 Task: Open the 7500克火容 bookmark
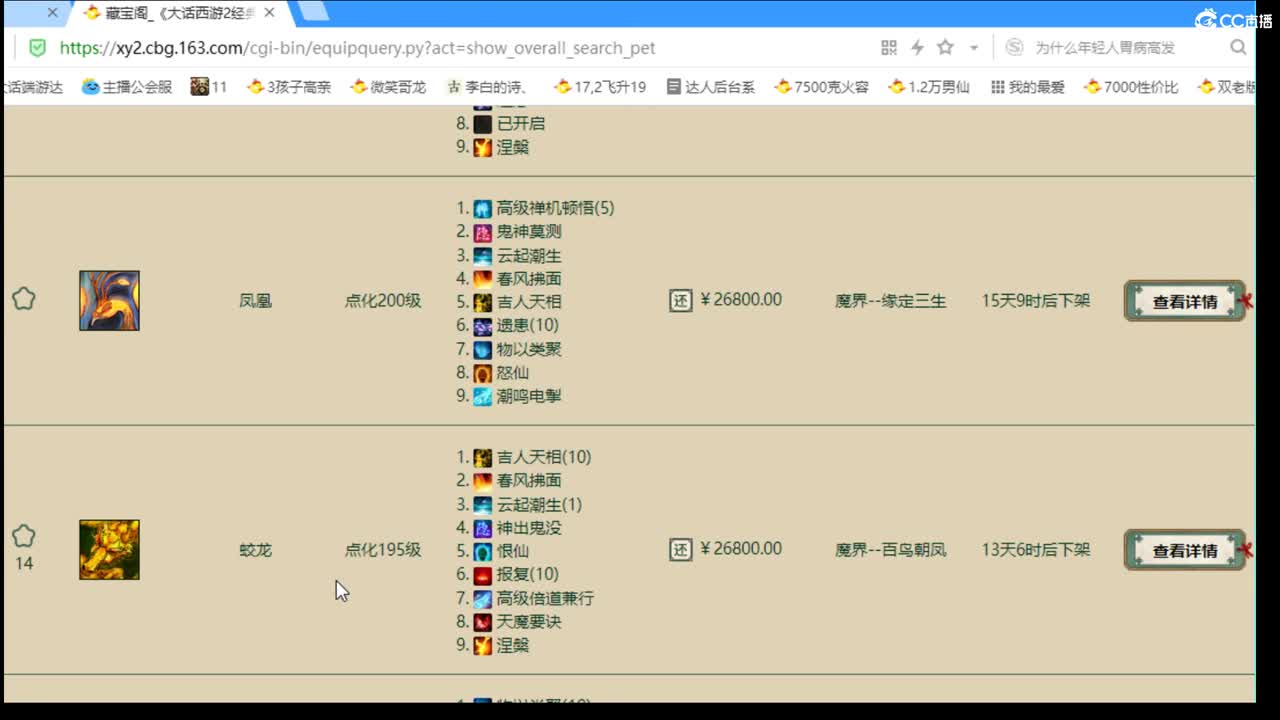pyautogui.click(x=822, y=87)
